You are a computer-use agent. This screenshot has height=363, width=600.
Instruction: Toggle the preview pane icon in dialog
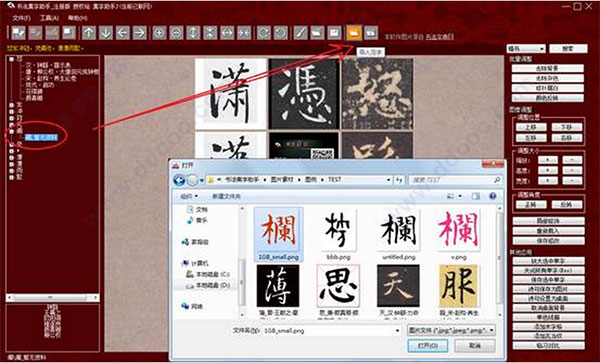[476, 196]
